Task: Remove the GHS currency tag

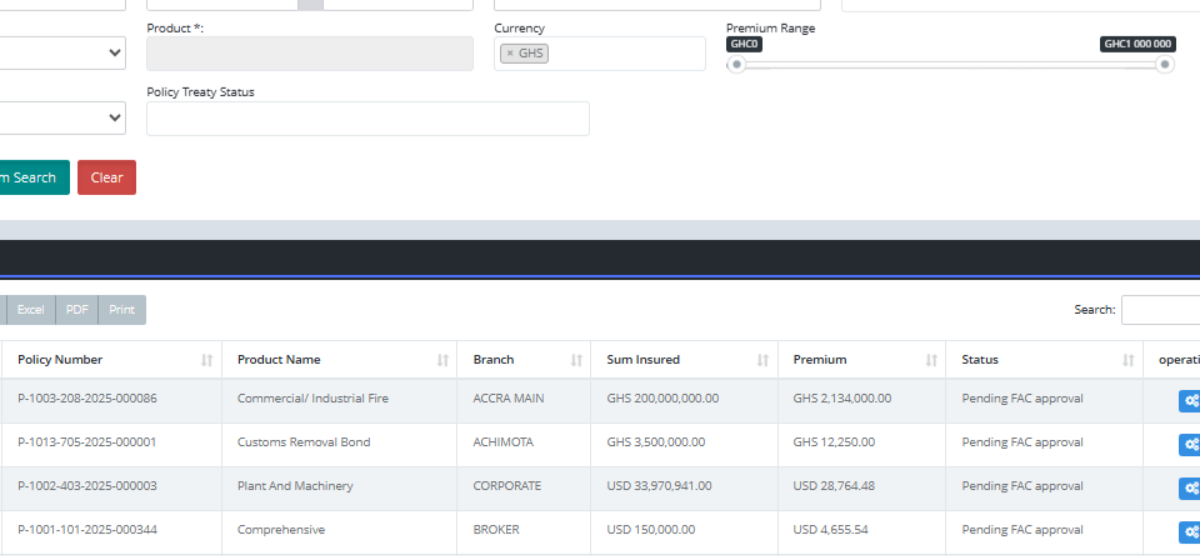Action: point(510,54)
